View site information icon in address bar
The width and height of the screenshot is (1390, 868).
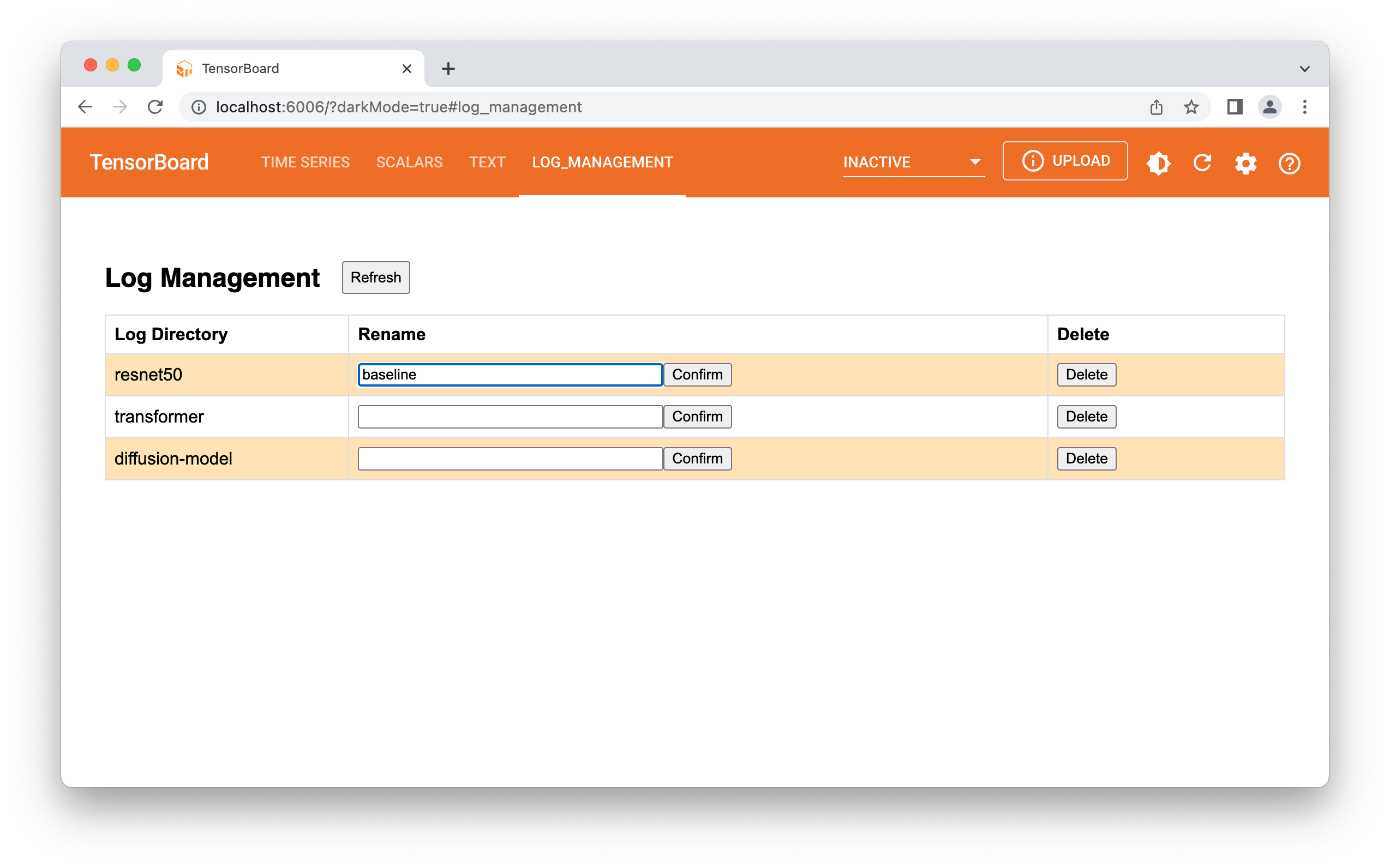199,107
